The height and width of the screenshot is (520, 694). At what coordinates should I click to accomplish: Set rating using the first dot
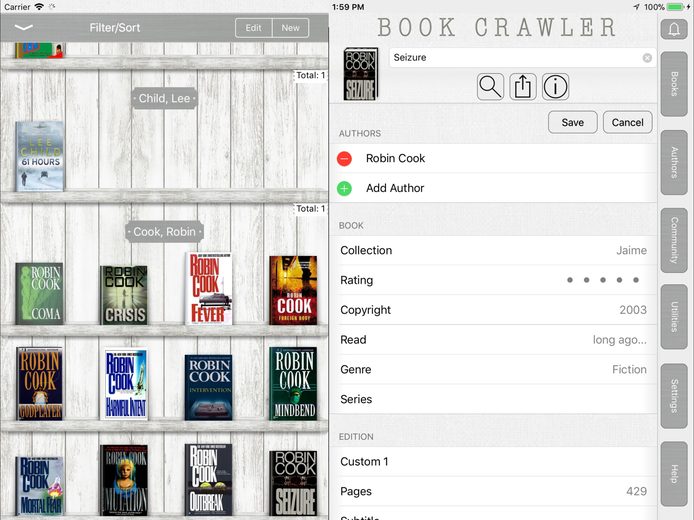click(x=570, y=280)
